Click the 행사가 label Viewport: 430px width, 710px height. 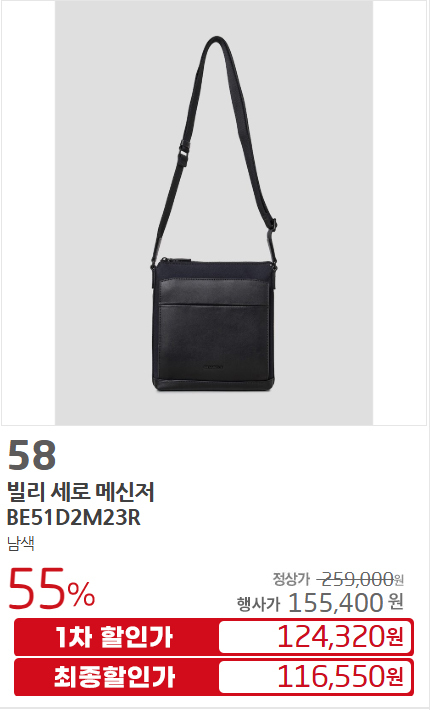(258, 604)
